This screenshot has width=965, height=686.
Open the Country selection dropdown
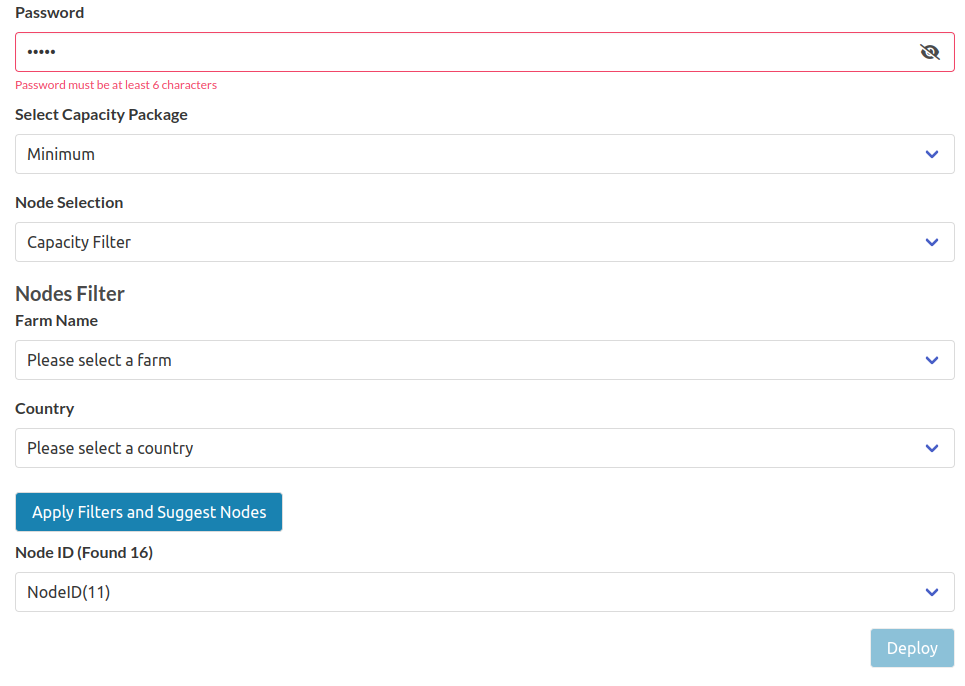pyautogui.click(x=484, y=448)
